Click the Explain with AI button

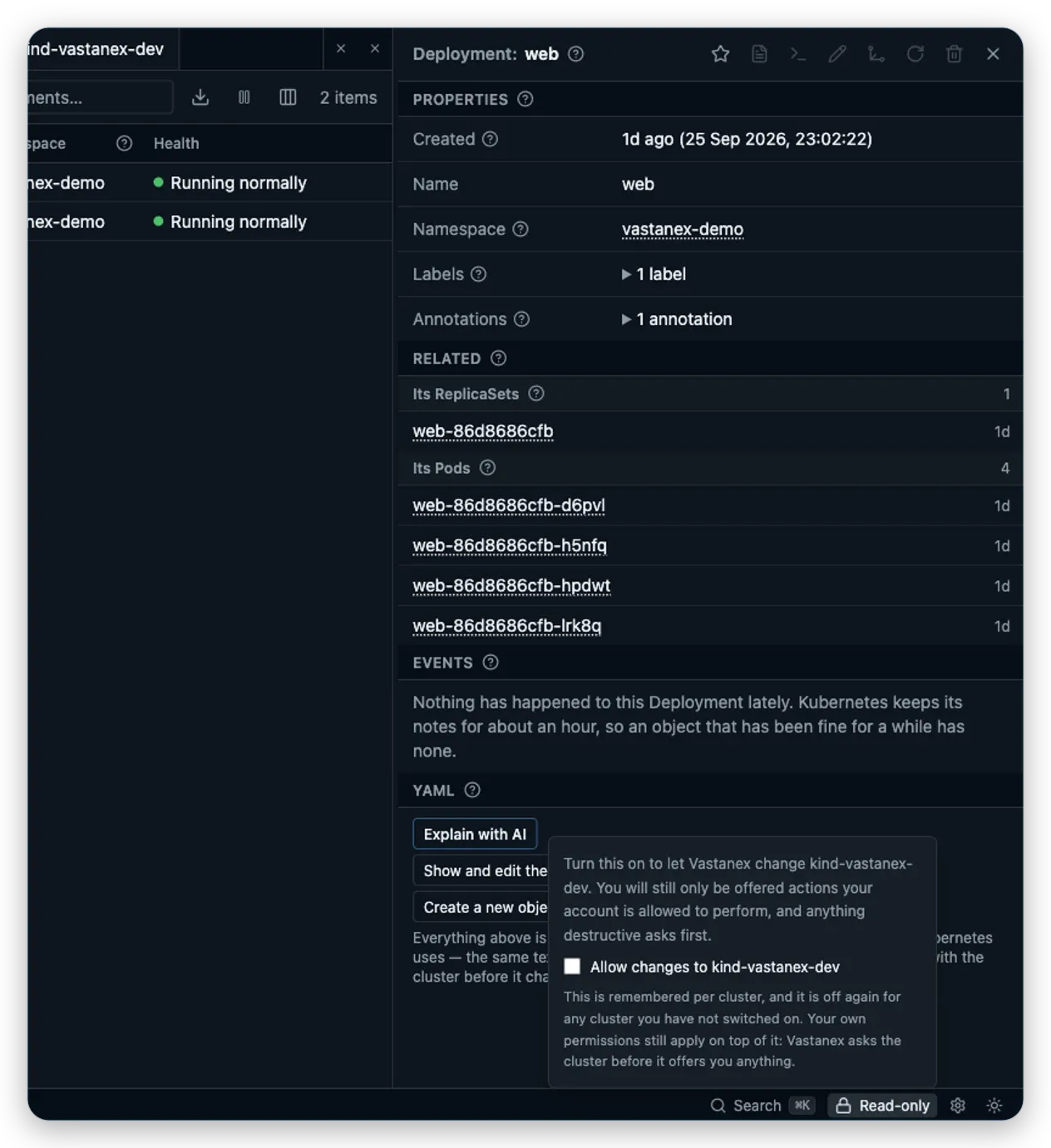tap(475, 834)
